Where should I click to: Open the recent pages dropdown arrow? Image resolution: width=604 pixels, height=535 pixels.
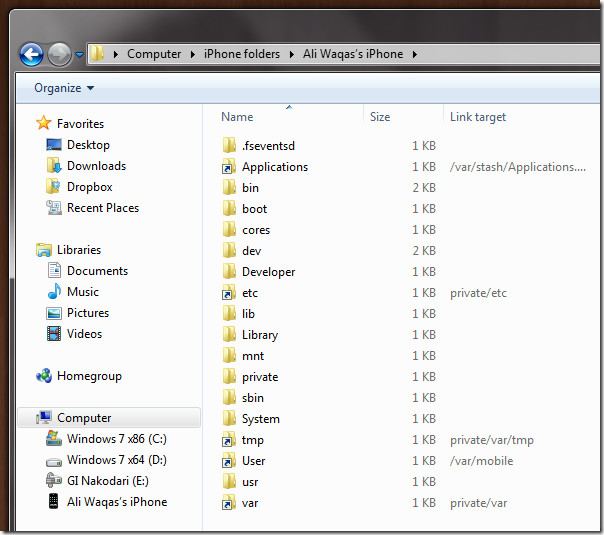coord(79,55)
